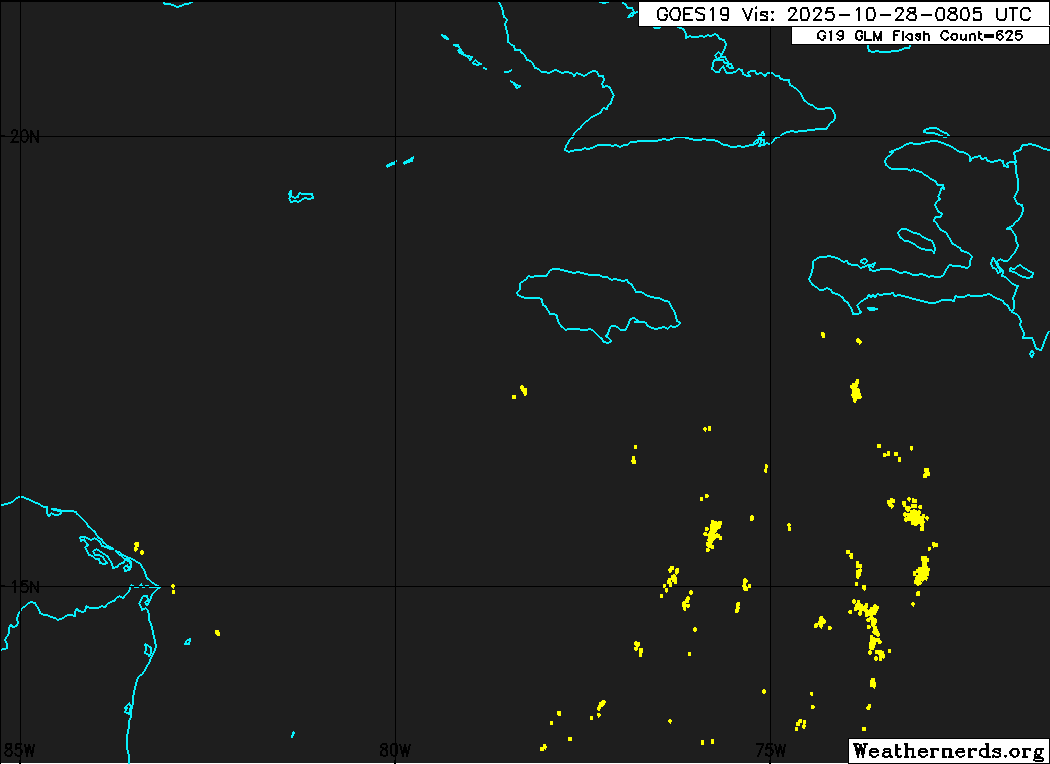Click the 15N and 75W gridline intersection

770,586
